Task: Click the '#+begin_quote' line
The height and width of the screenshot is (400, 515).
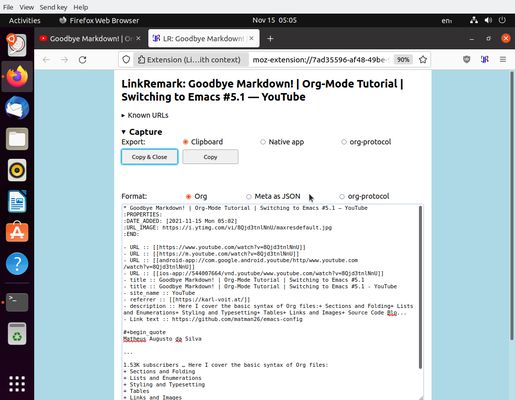Action: click(x=144, y=332)
